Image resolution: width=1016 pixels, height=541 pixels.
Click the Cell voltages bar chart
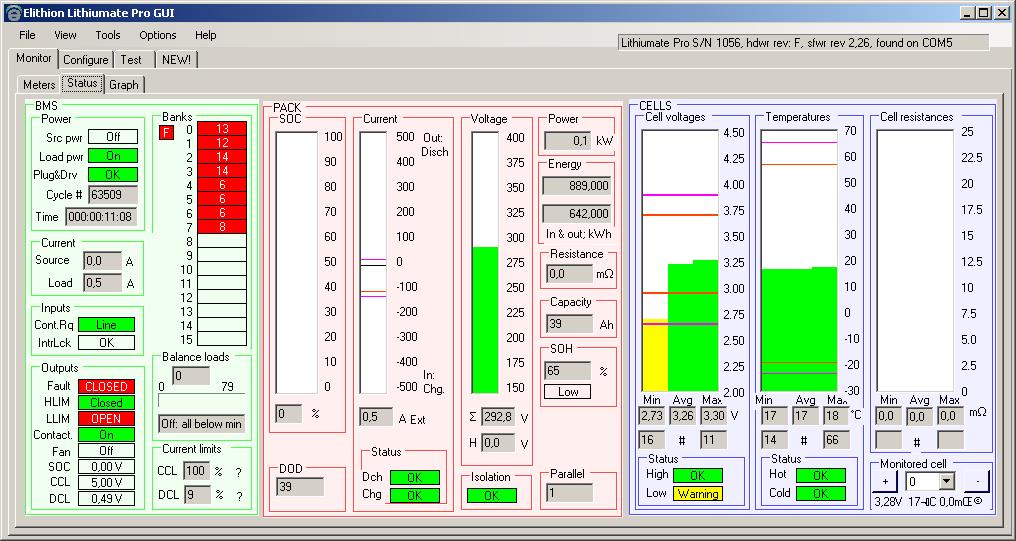(680, 260)
